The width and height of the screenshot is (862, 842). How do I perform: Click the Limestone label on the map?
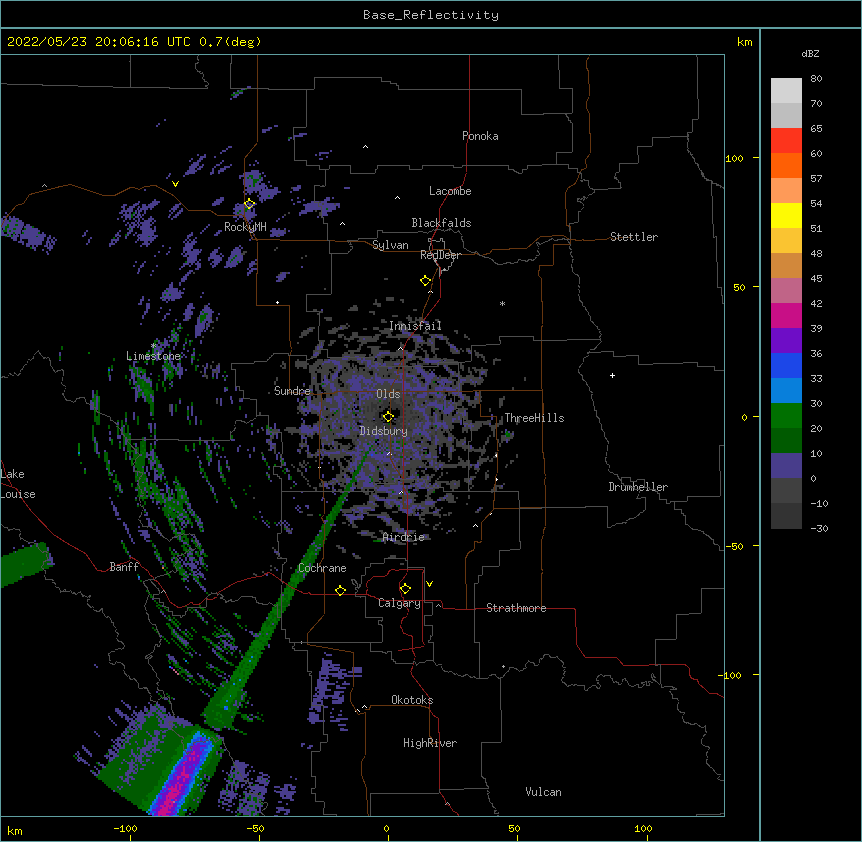pos(153,356)
